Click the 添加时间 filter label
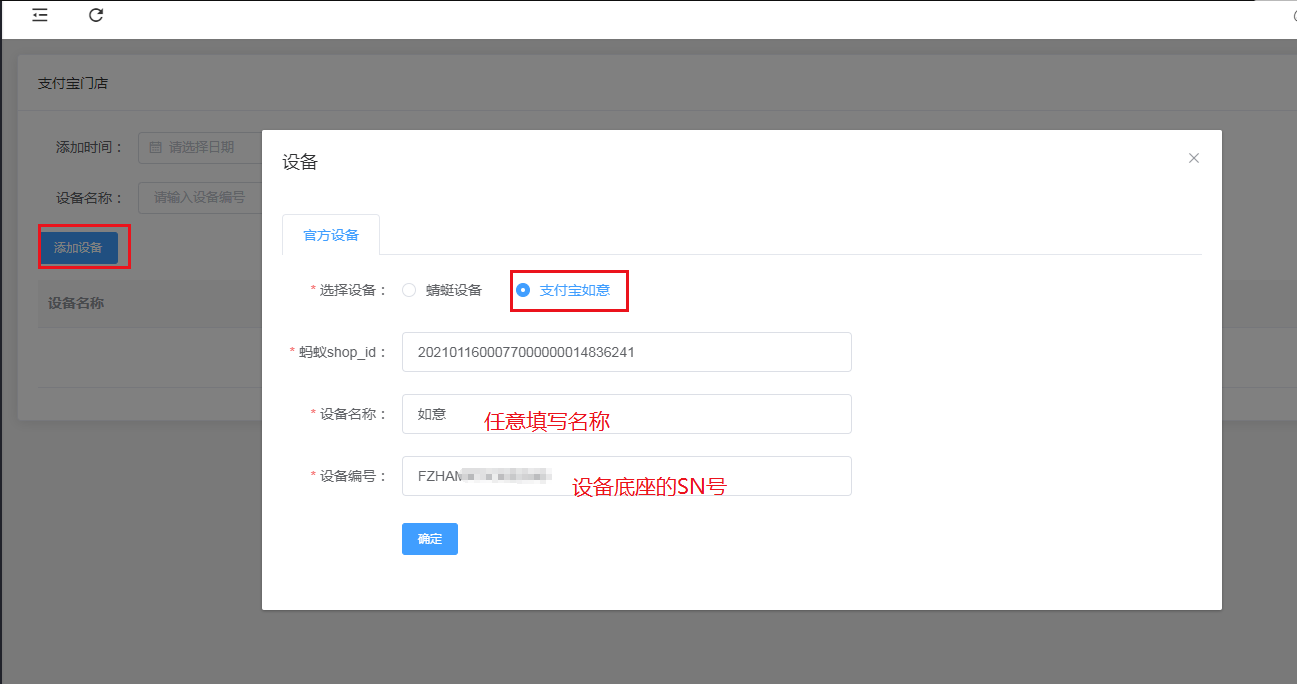Screen dimensions: 1297x684 89,147
